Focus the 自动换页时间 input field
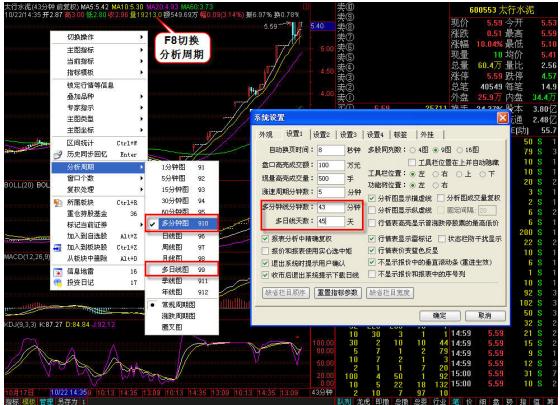The image size is (560, 405). (331, 150)
